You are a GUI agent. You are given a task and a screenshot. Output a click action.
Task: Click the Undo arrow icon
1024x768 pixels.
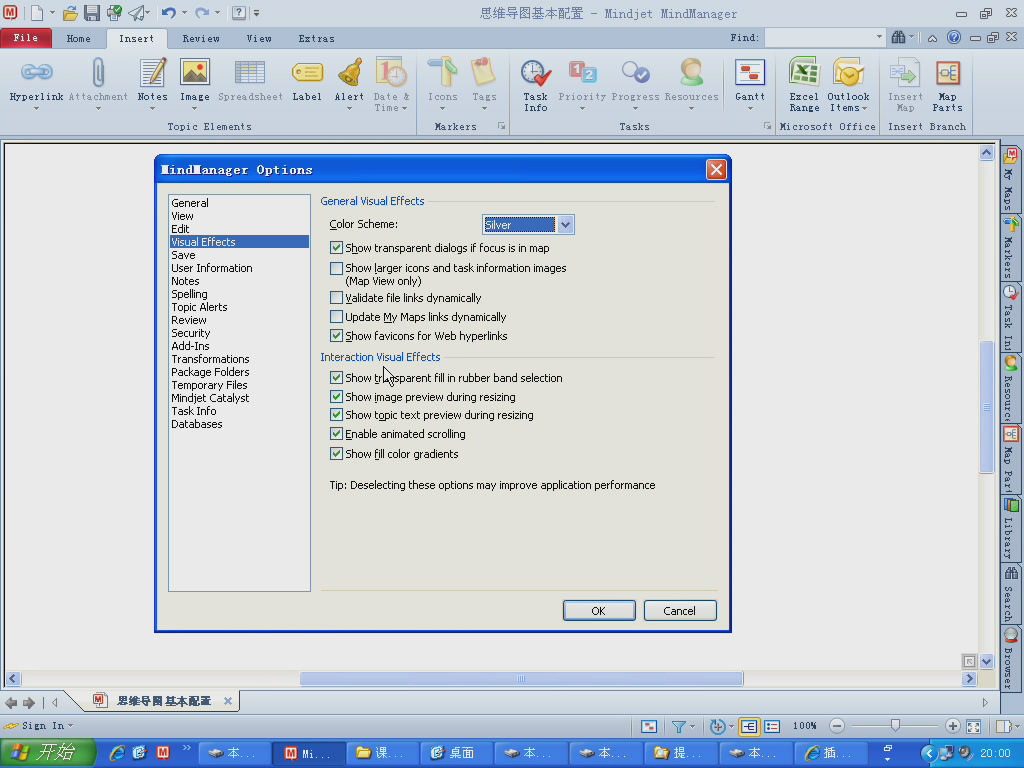click(x=168, y=12)
